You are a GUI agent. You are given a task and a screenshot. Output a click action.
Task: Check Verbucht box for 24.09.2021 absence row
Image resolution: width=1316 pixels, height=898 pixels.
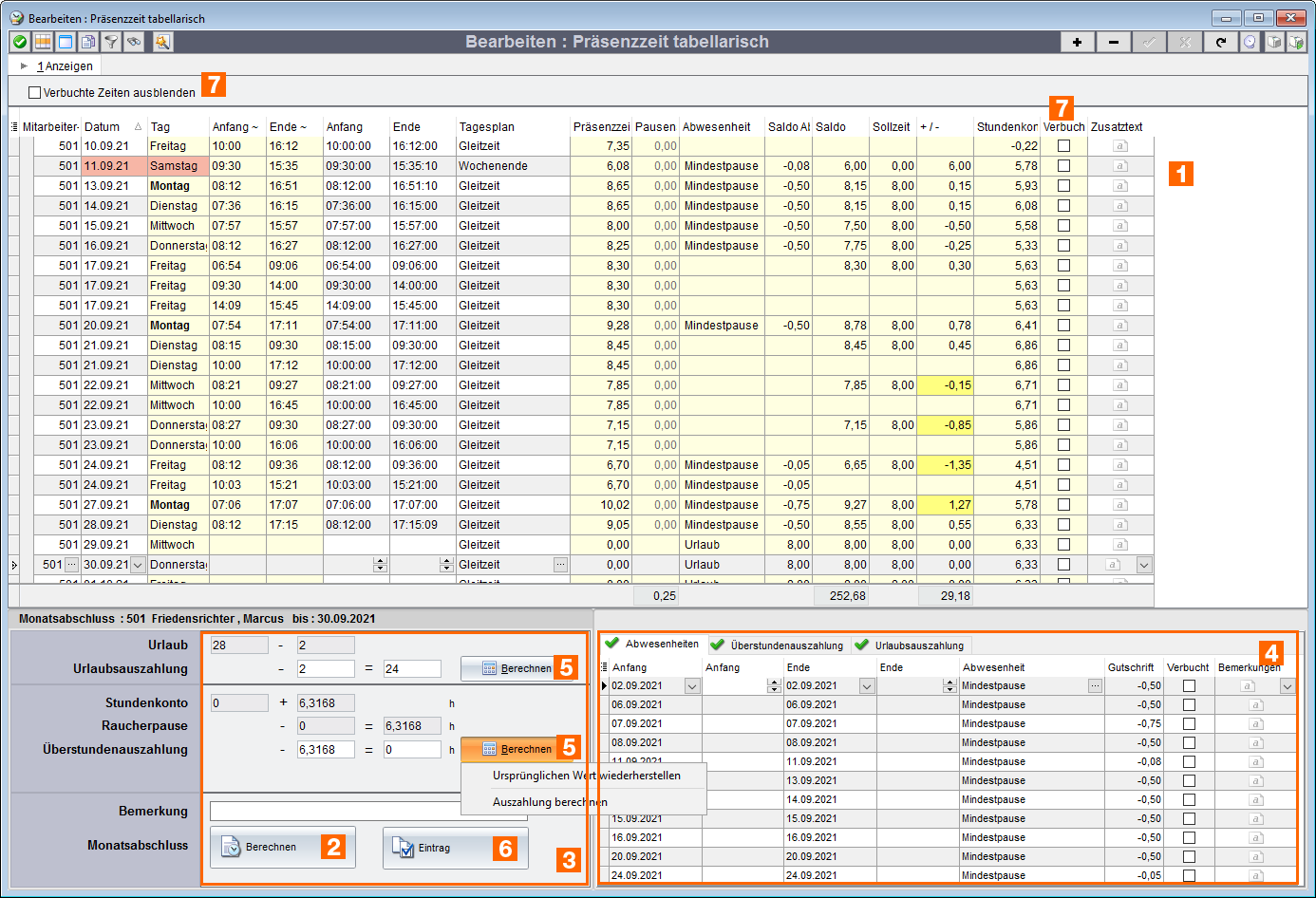point(1189,875)
